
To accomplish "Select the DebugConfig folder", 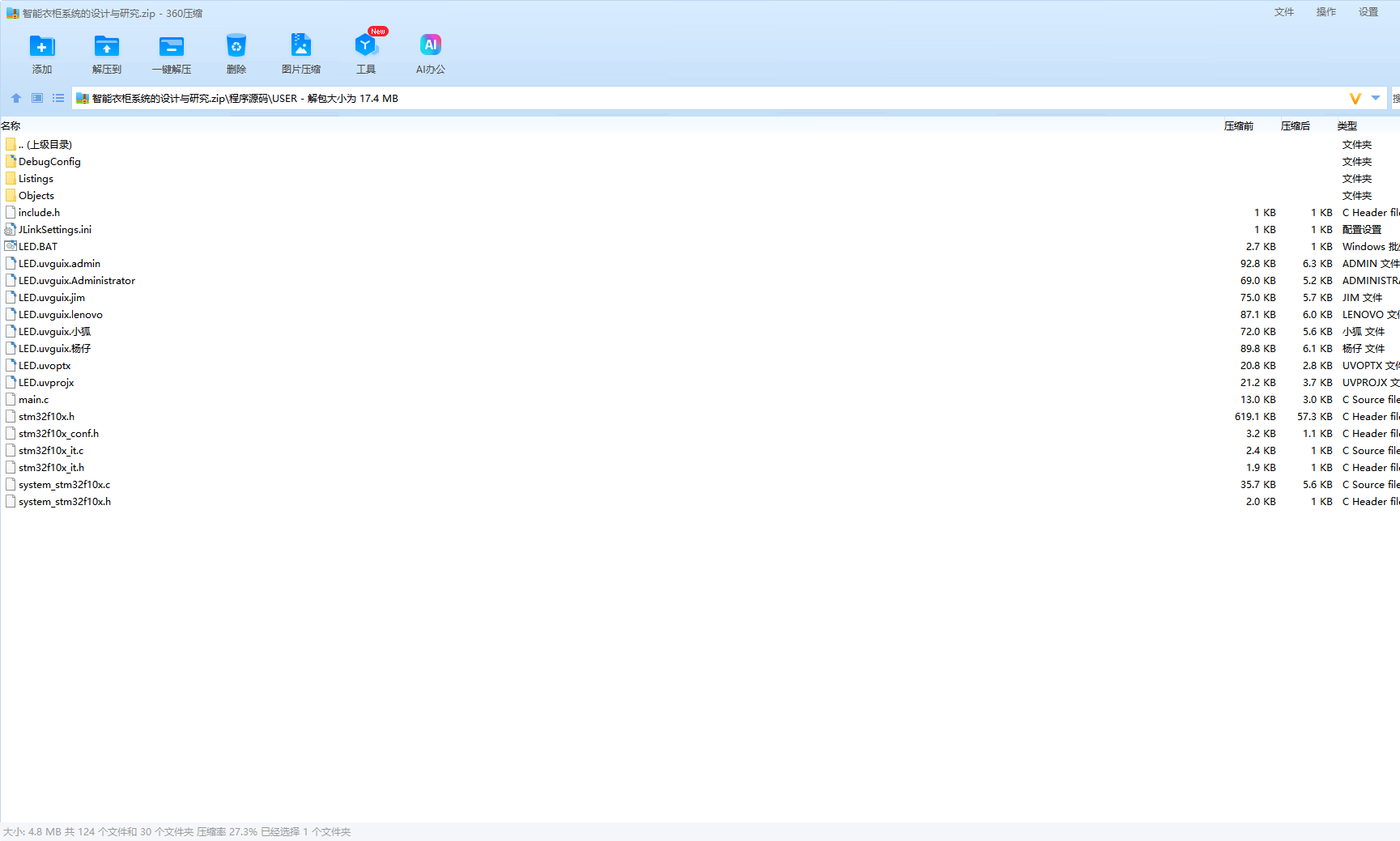I will tap(49, 162).
